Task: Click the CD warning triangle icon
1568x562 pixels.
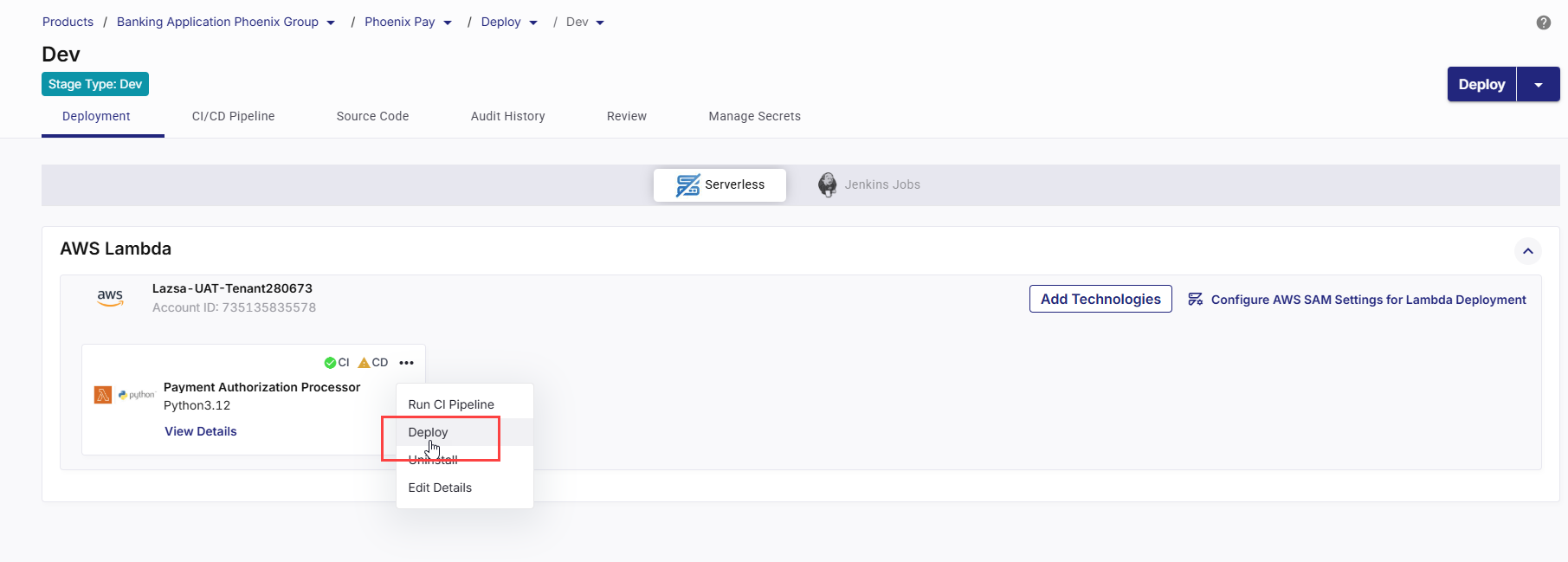Action: [364, 363]
